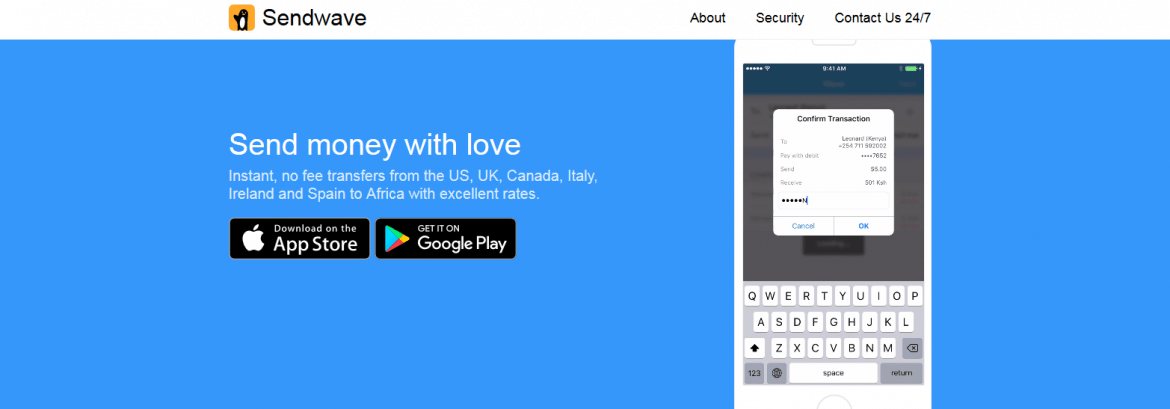
Task: Click the Sendwave penguin logo icon
Action: pyautogui.click(x=242, y=18)
